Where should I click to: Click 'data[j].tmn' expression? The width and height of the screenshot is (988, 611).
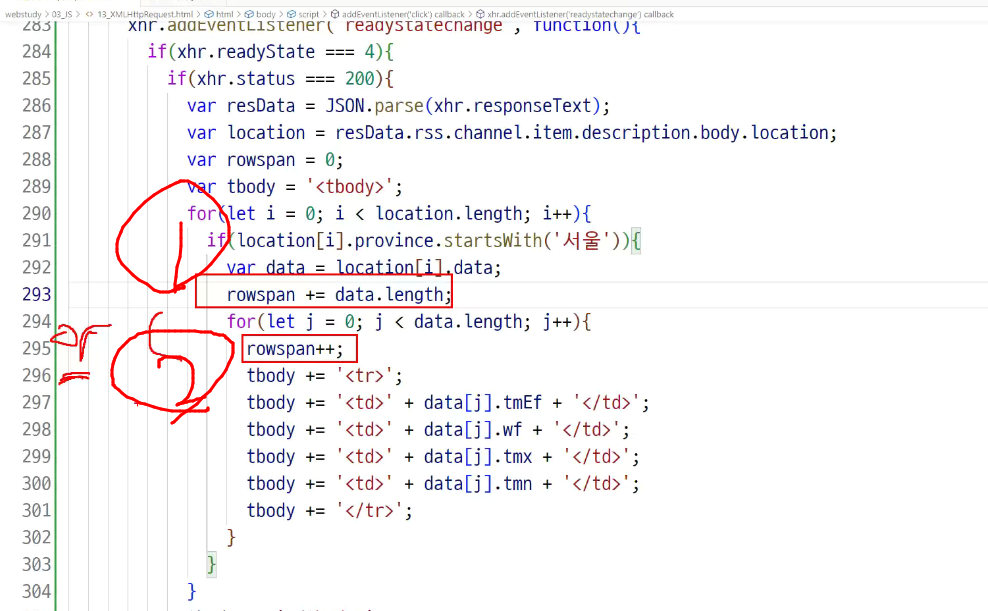(478, 484)
